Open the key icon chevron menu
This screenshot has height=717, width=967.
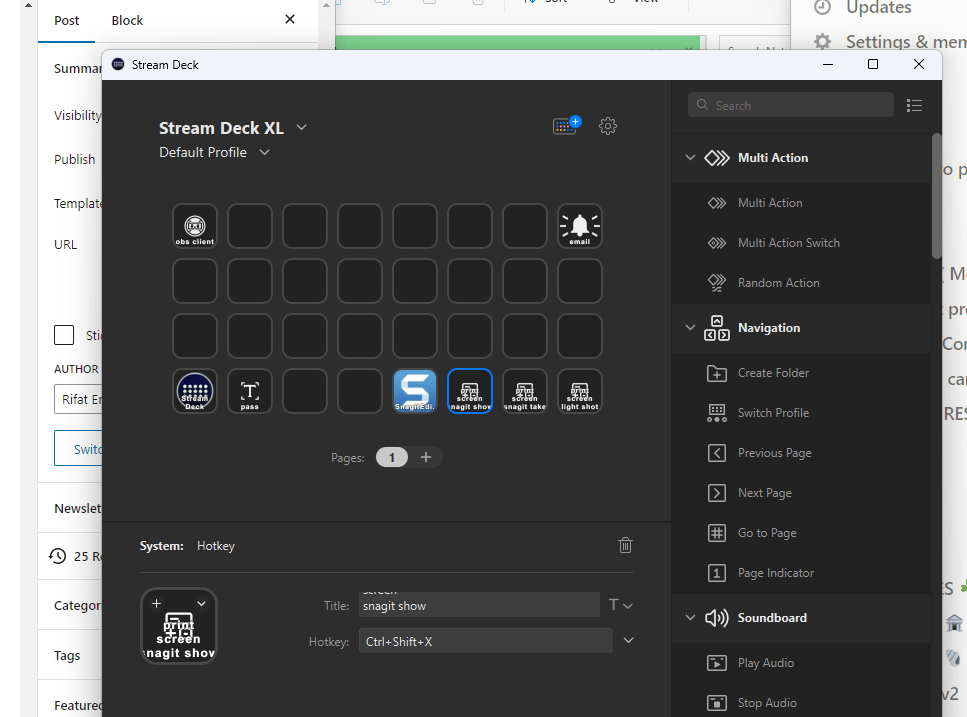point(201,604)
